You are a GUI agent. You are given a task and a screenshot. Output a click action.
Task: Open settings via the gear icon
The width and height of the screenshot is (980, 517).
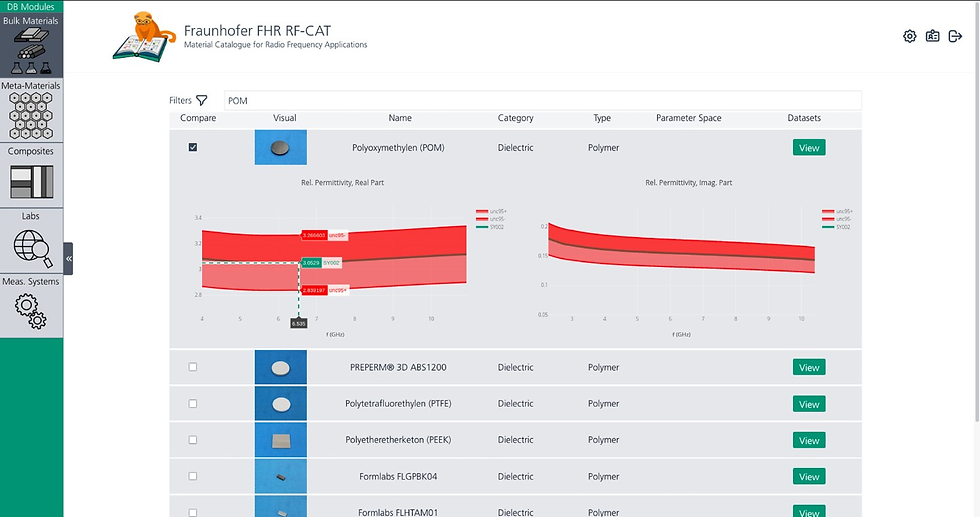[909, 36]
